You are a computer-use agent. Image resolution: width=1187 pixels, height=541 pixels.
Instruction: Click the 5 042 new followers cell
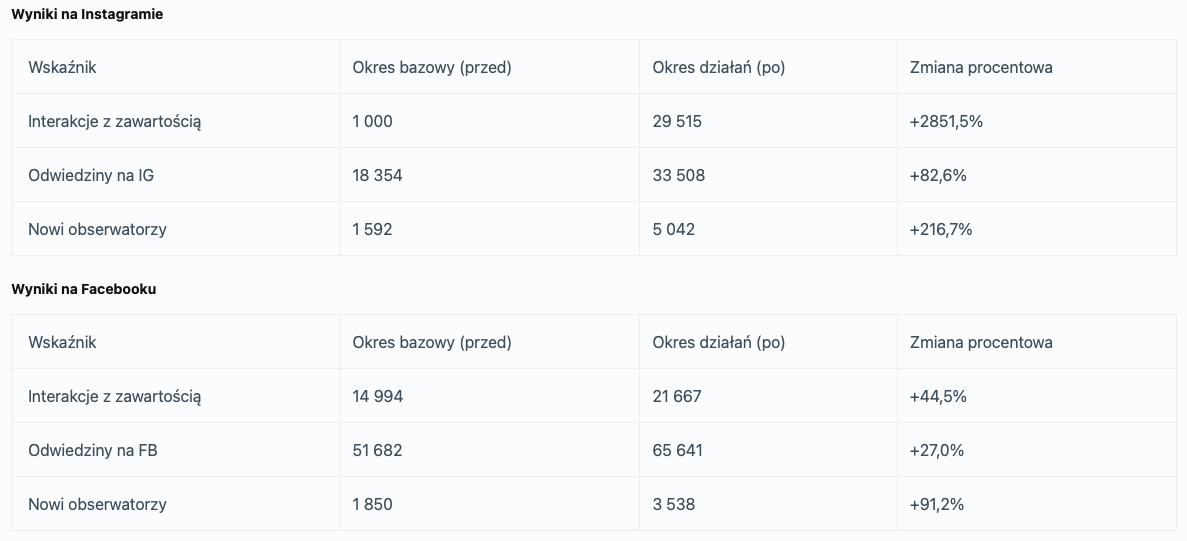coord(674,229)
